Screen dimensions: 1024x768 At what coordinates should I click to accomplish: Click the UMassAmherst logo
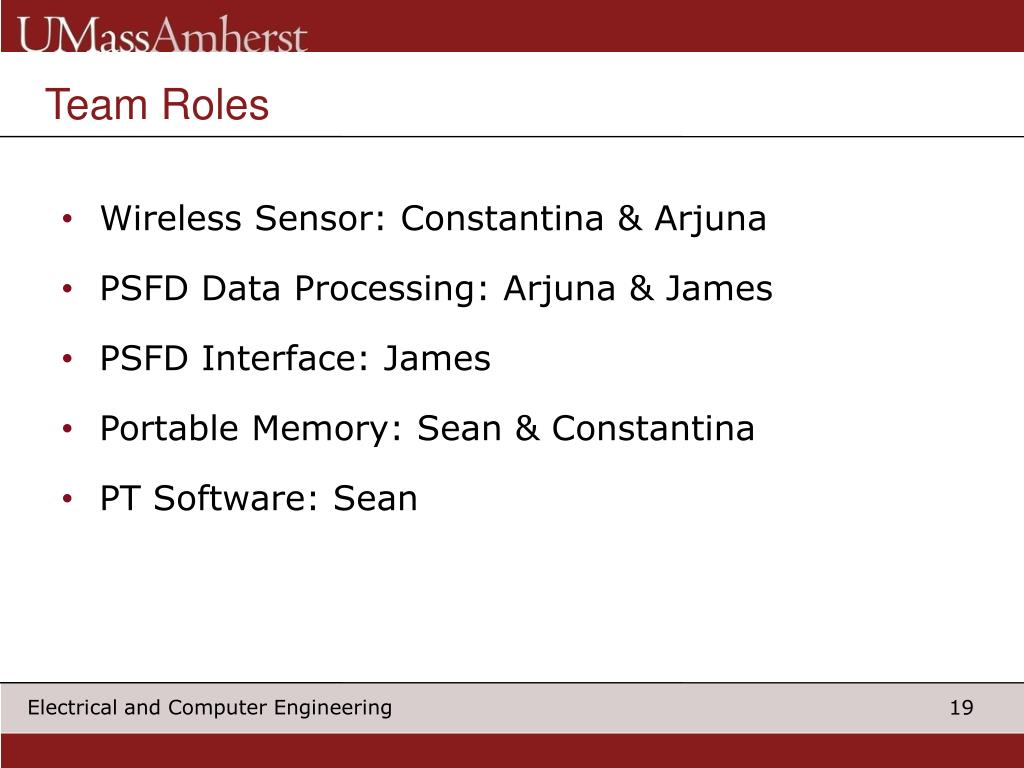click(x=162, y=34)
